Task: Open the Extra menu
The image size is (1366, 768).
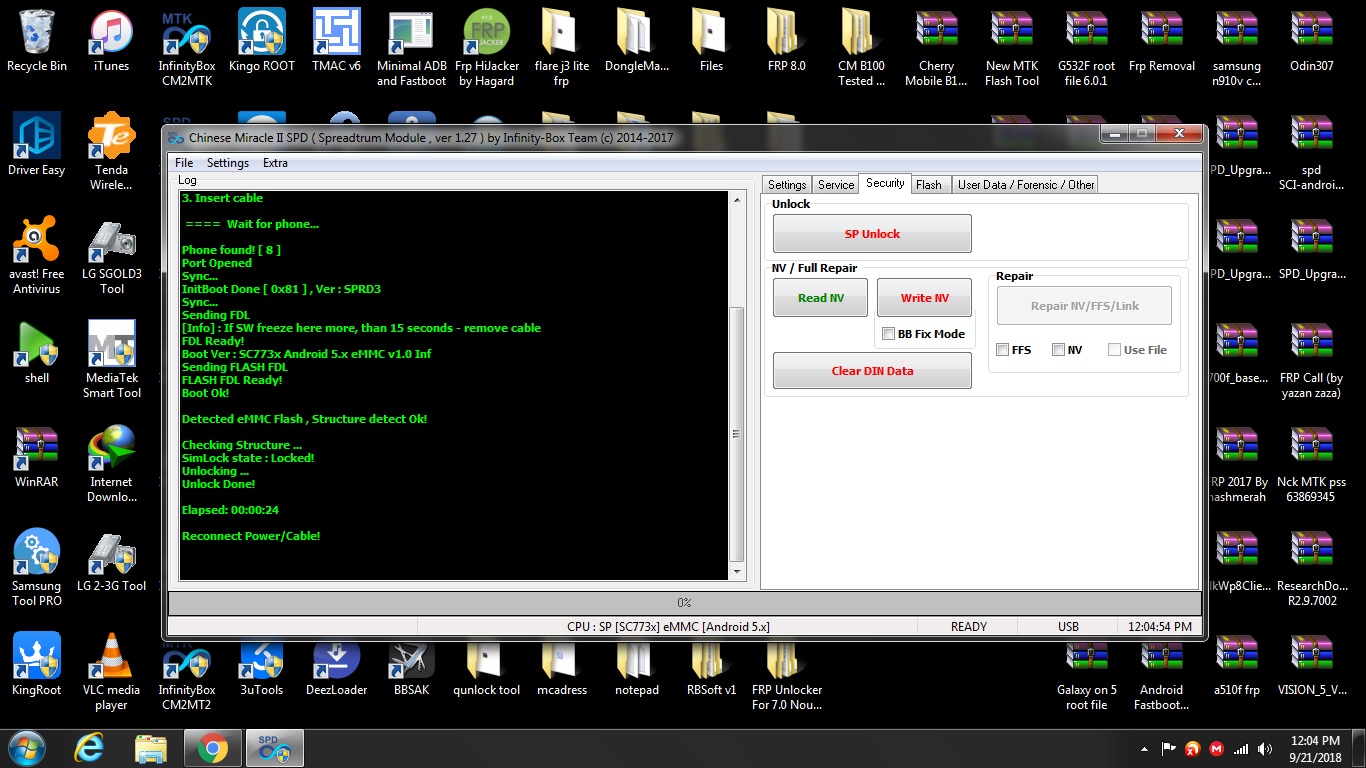Action: (275, 163)
